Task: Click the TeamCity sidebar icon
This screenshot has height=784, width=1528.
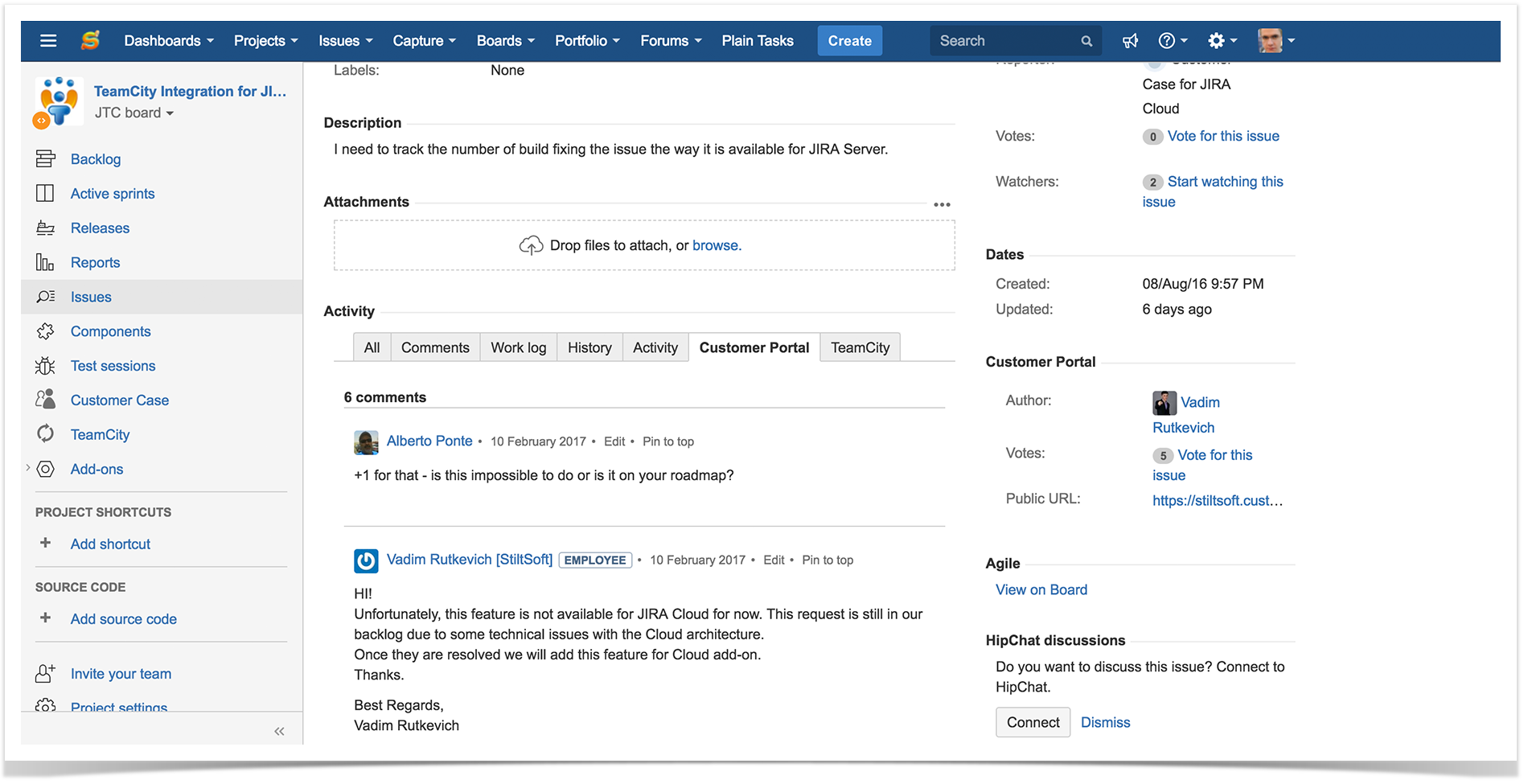Action: coord(46,434)
